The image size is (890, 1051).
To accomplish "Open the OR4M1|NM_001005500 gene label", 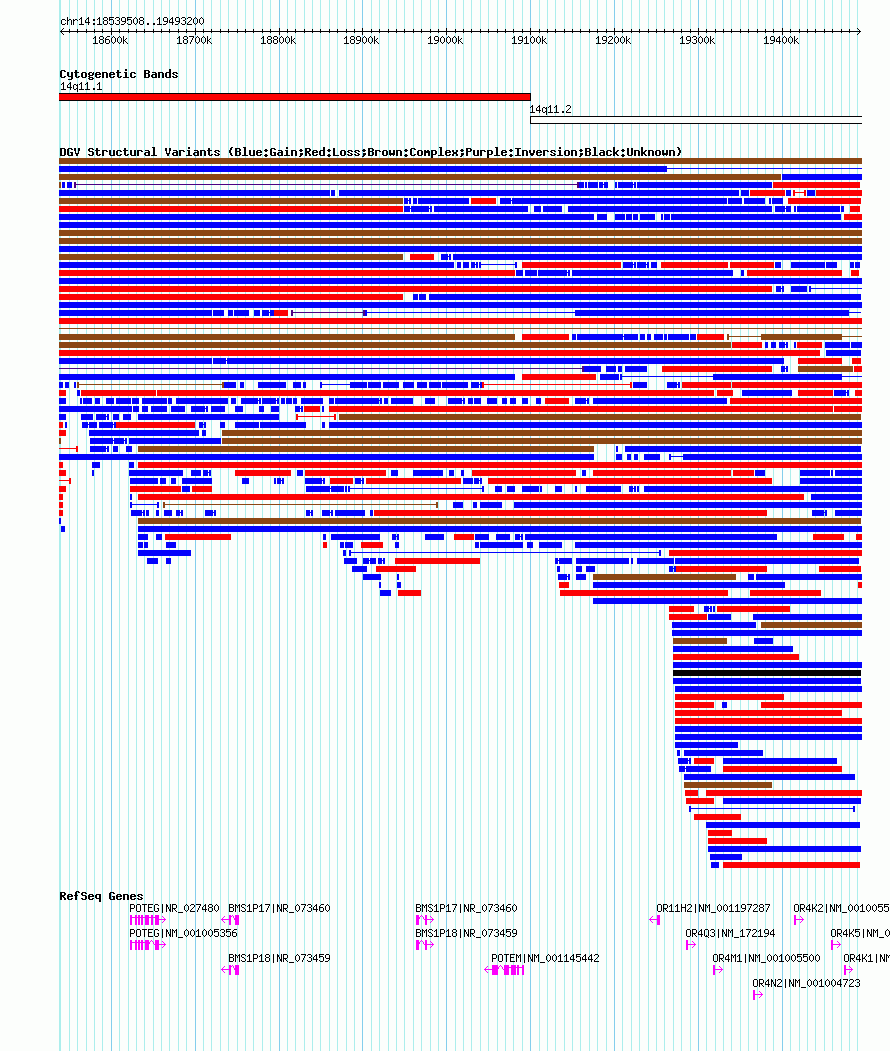I will (766, 959).
